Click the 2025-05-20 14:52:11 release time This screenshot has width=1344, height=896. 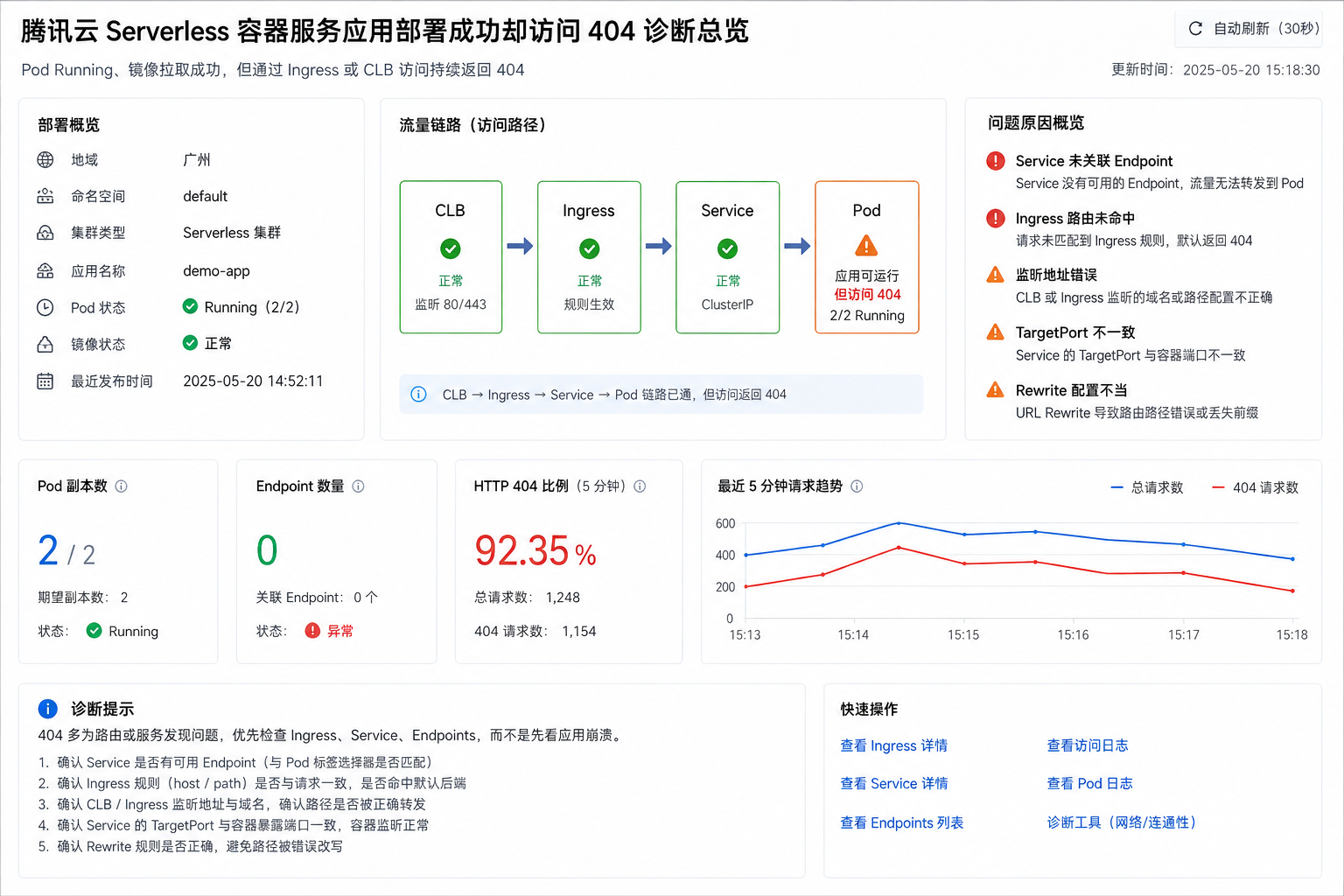253,381
